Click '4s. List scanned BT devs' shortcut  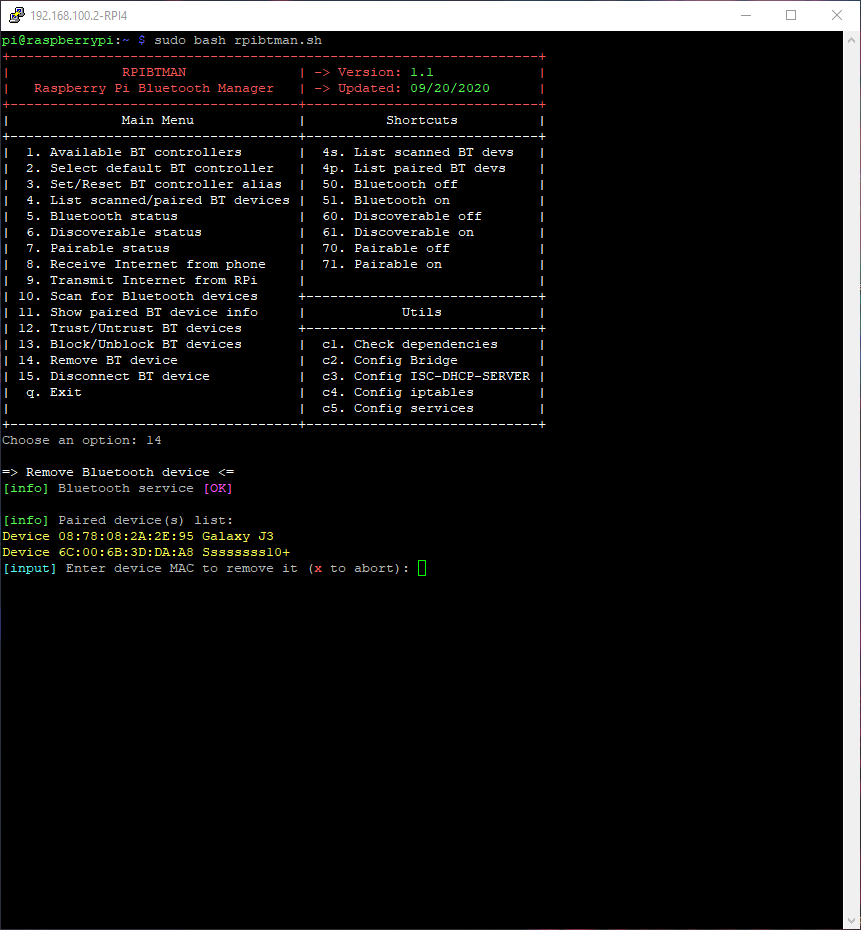coord(418,152)
